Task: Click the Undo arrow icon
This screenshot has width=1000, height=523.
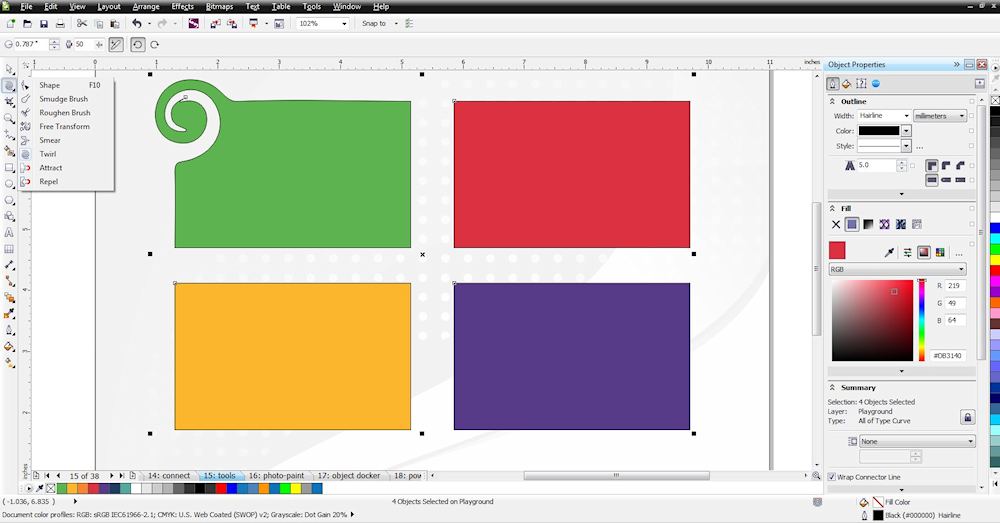Action: coord(137,23)
